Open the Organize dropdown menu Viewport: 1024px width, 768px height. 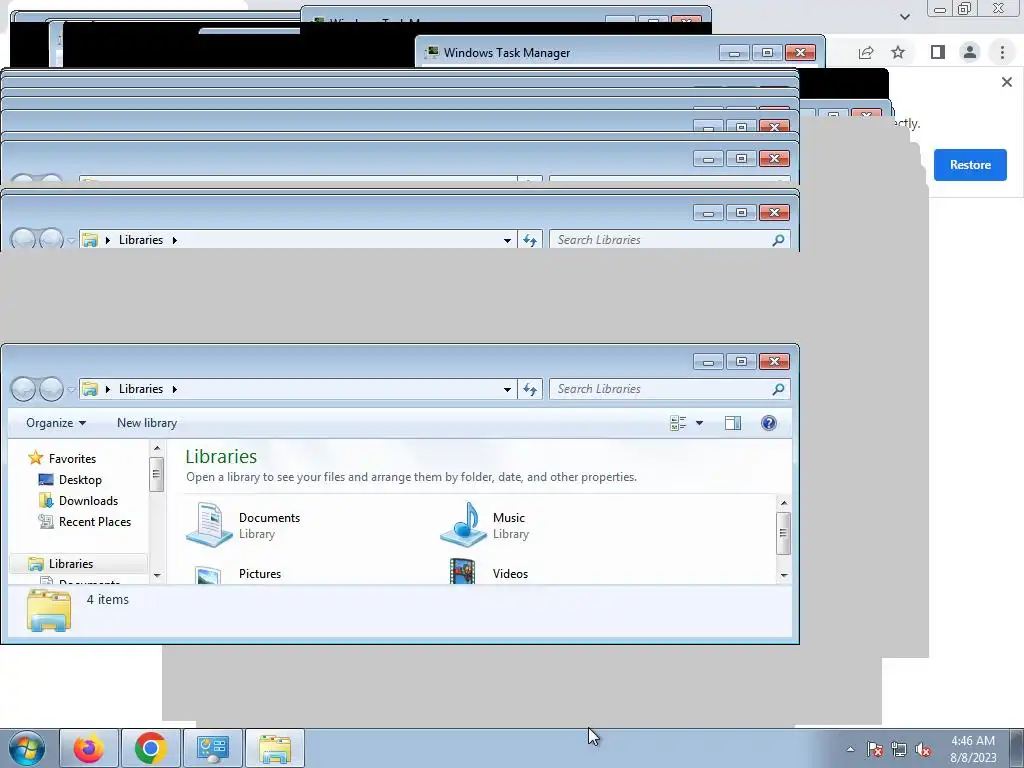56,423
